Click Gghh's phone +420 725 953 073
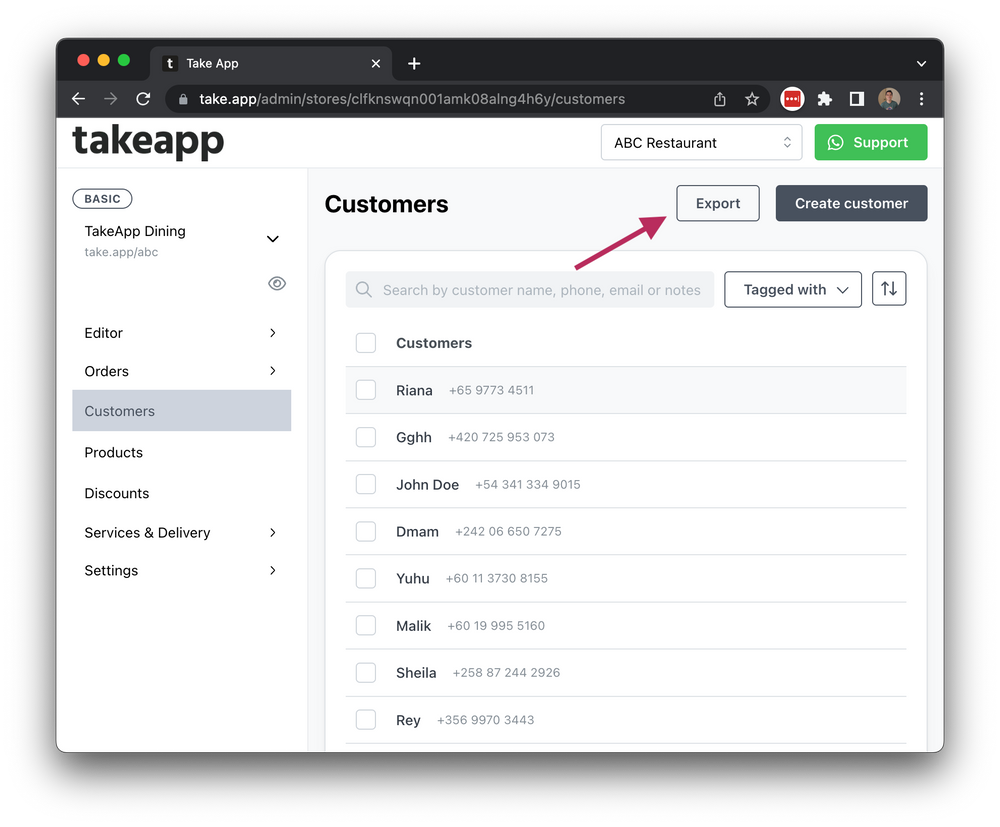The width and height of the screenshot is (1000, 827). (x=501, y=437)
